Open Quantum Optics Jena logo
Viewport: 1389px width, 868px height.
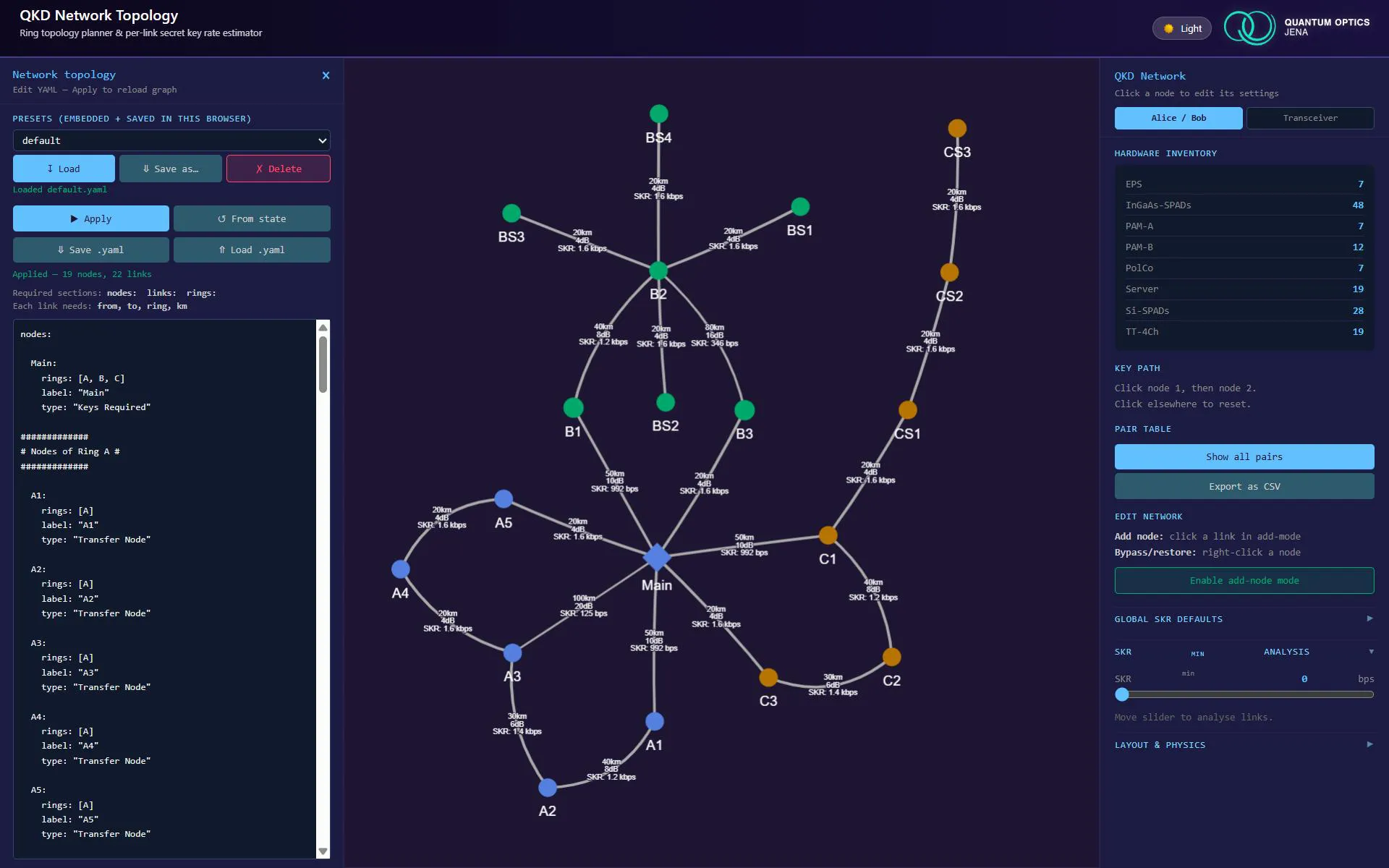coord(1297,27)
